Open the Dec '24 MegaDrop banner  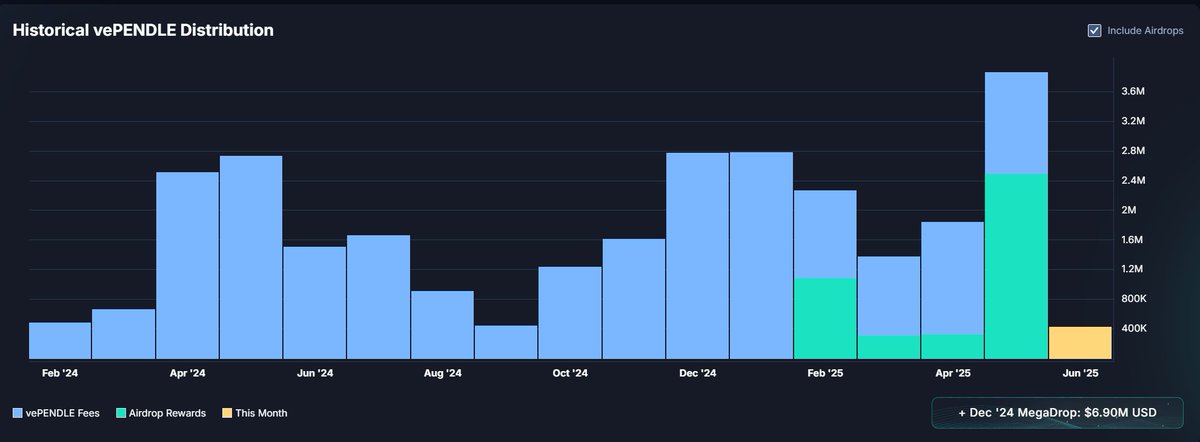click(x=1055, y=413)
